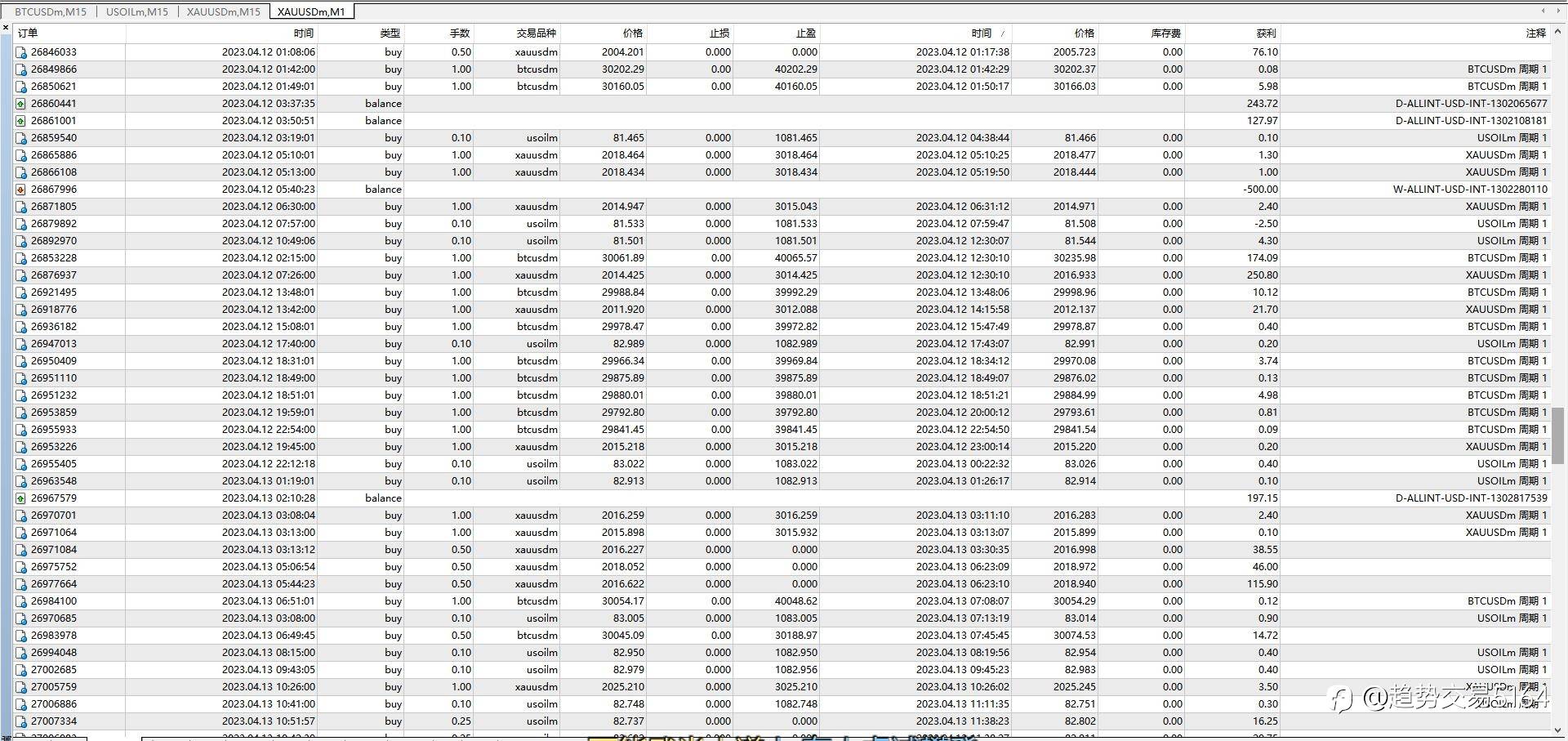This screenshot has height=741, width=1568.
Task: Click the order icon for 26865886
Action: pos(21,155)
